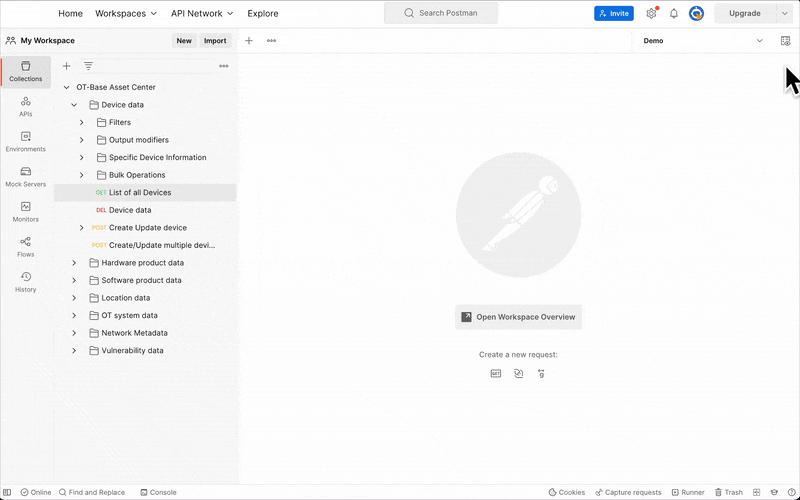The height and width of the screenshot is (500, 800).
Task: Click the Import button
Action: click(215, 41)
